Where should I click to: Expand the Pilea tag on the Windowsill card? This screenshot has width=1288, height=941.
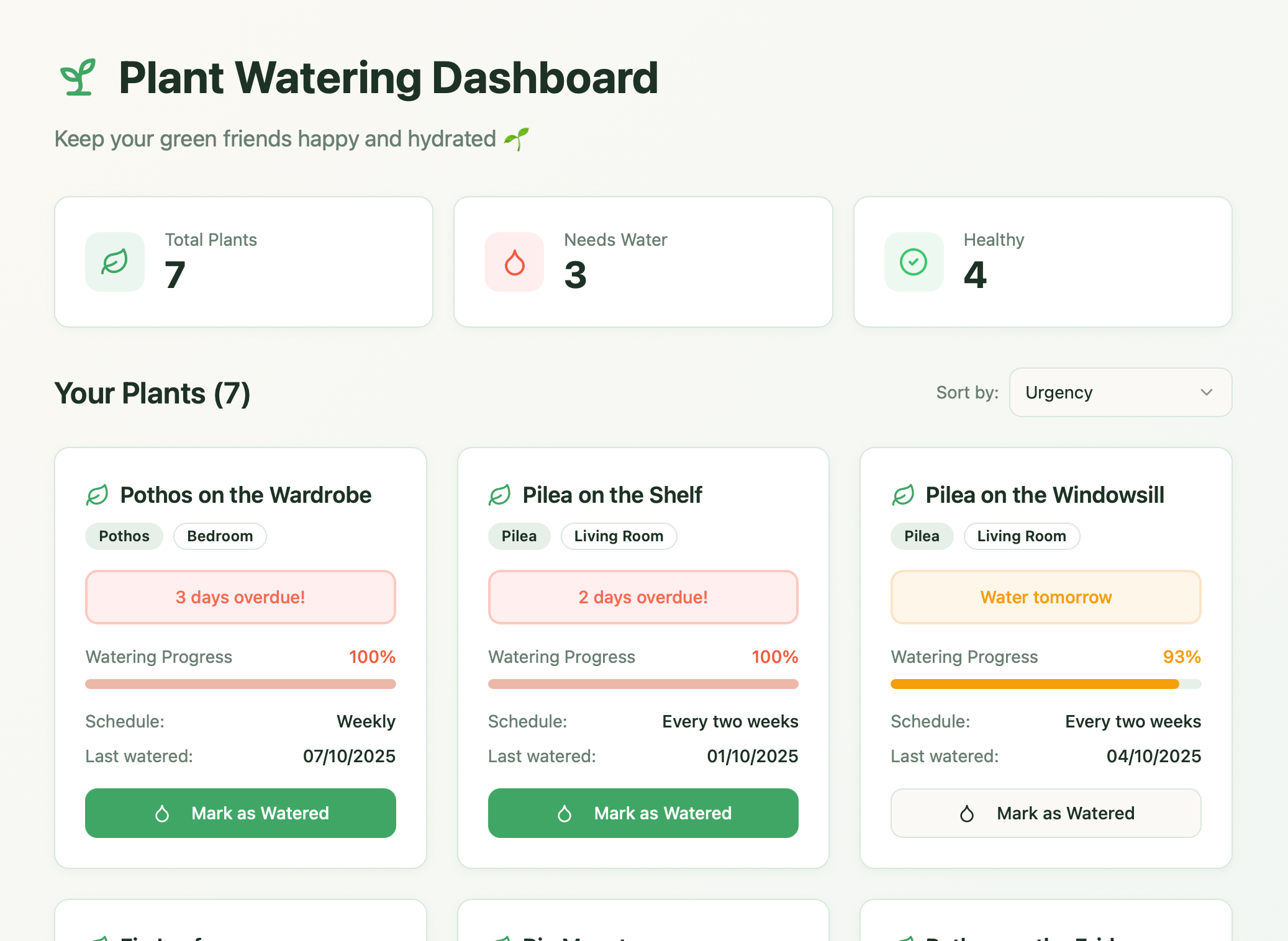[x=921, y=536]
